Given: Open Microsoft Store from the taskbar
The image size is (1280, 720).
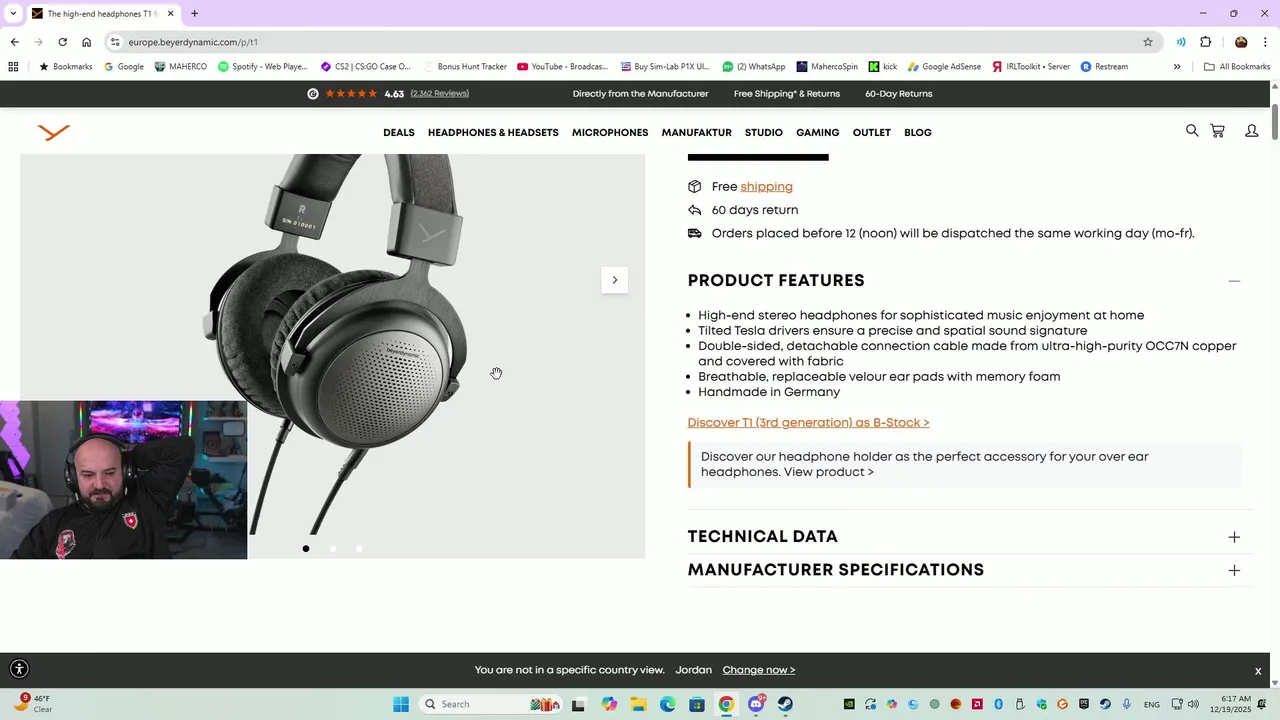Looking at the screenshot, I should [x=697, y=704].
